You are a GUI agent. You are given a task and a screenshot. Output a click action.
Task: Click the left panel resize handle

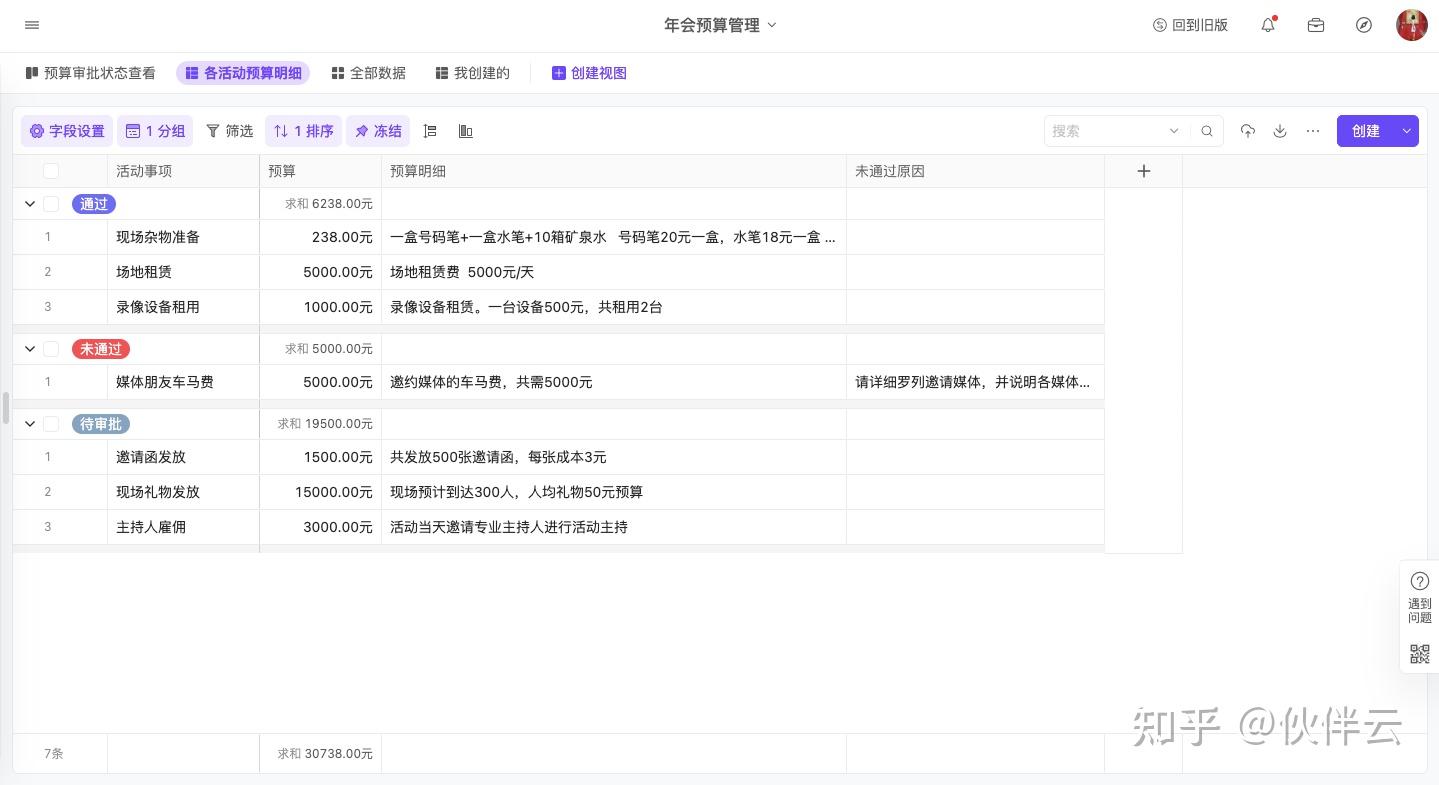(6, 408)
